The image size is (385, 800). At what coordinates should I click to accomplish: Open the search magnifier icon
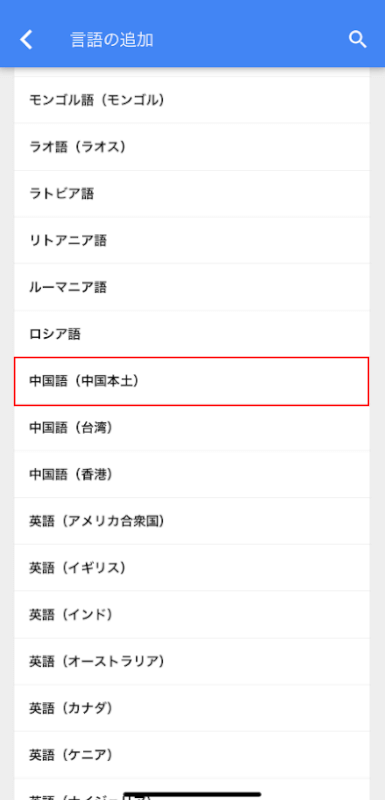[357, 39]
